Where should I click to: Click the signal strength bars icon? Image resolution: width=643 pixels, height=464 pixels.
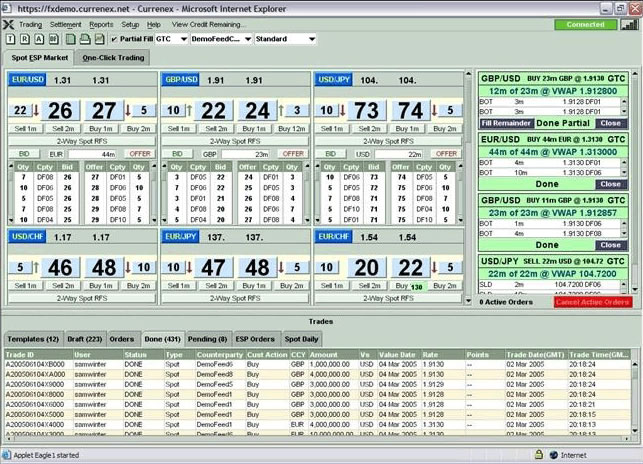click(629, 25)
